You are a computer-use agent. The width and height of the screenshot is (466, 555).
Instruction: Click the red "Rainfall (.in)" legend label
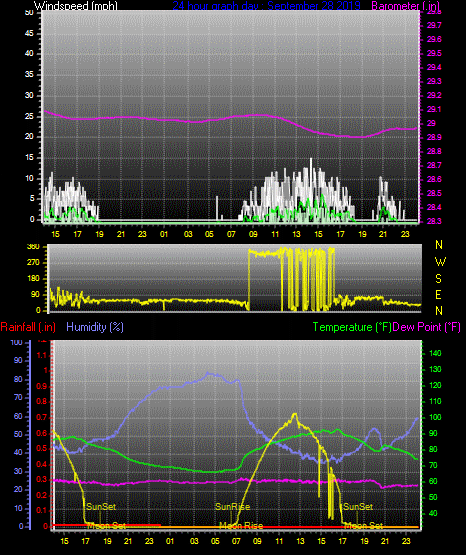[x=28, y=327]
